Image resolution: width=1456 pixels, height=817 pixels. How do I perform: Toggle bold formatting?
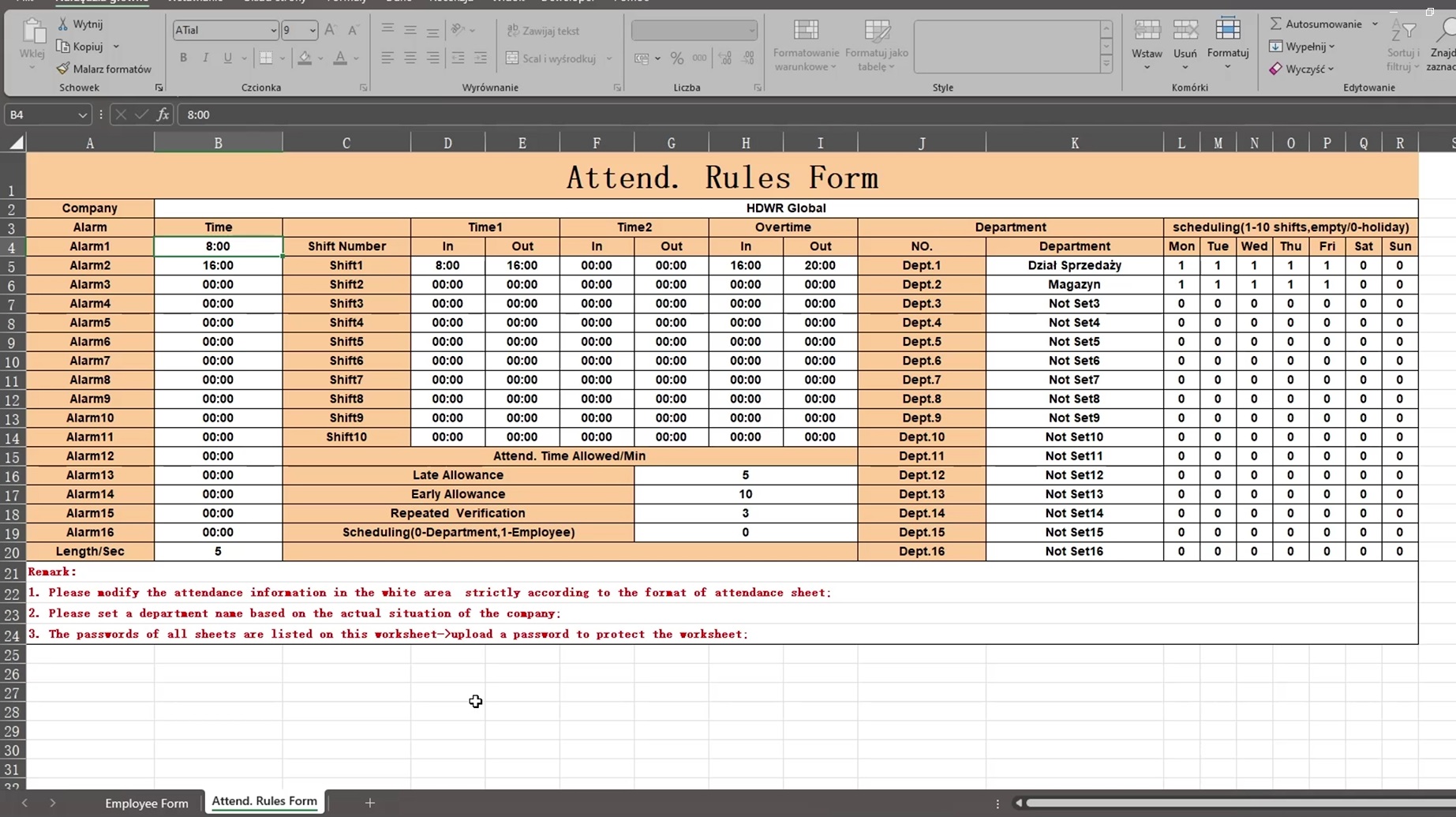(183, 58)
